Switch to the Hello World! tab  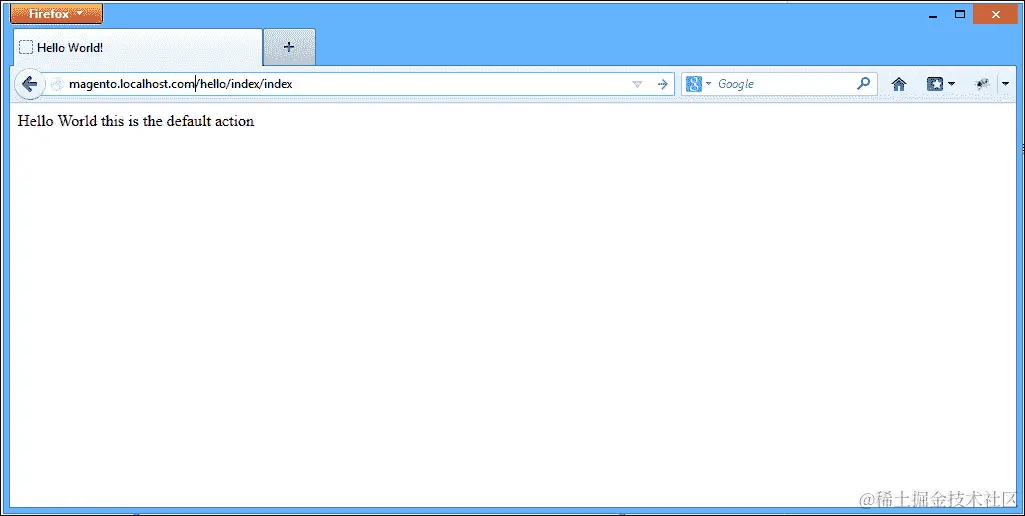coord(137,47)
